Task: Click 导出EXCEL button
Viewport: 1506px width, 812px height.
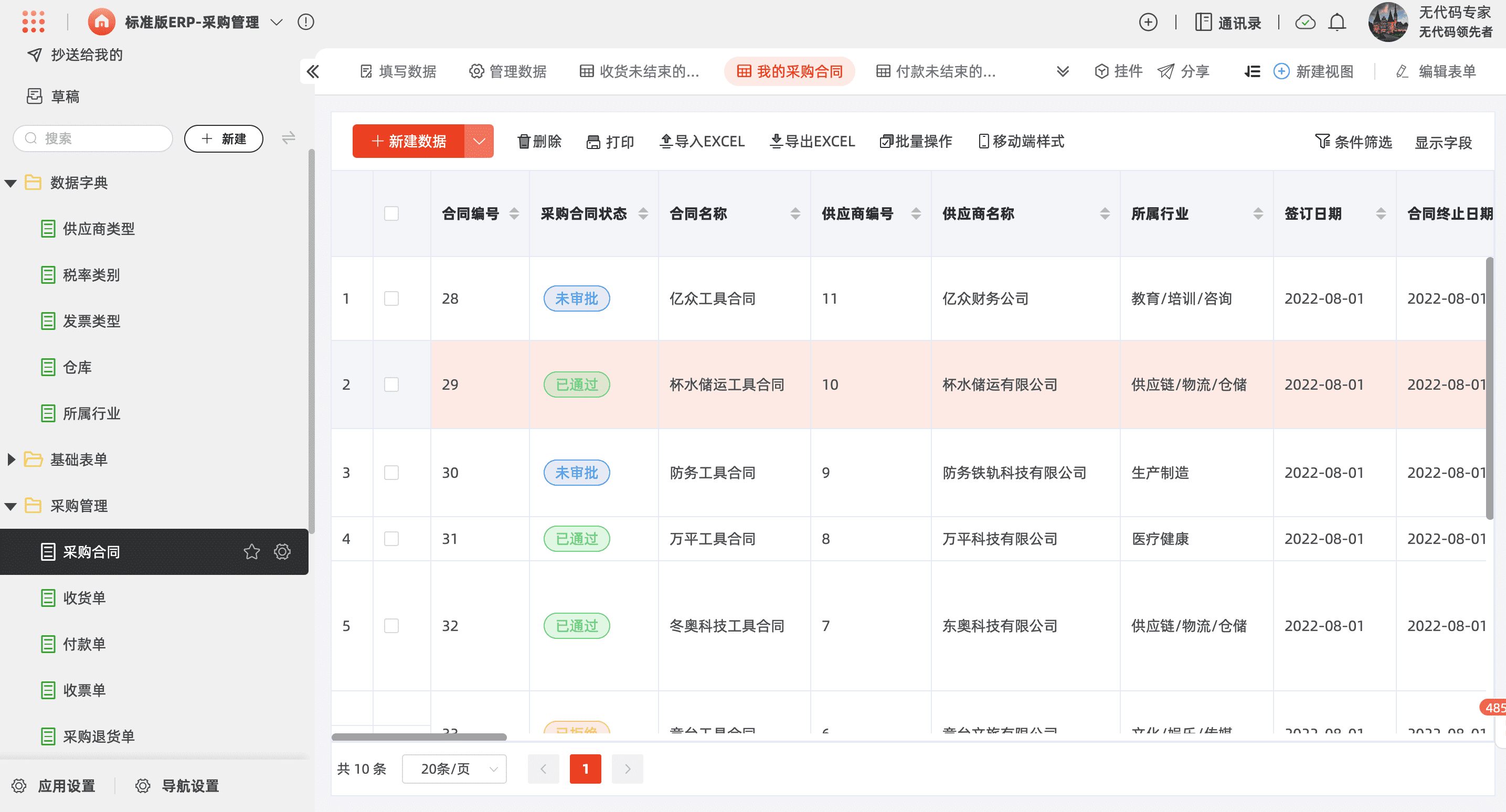Action: 812,141
